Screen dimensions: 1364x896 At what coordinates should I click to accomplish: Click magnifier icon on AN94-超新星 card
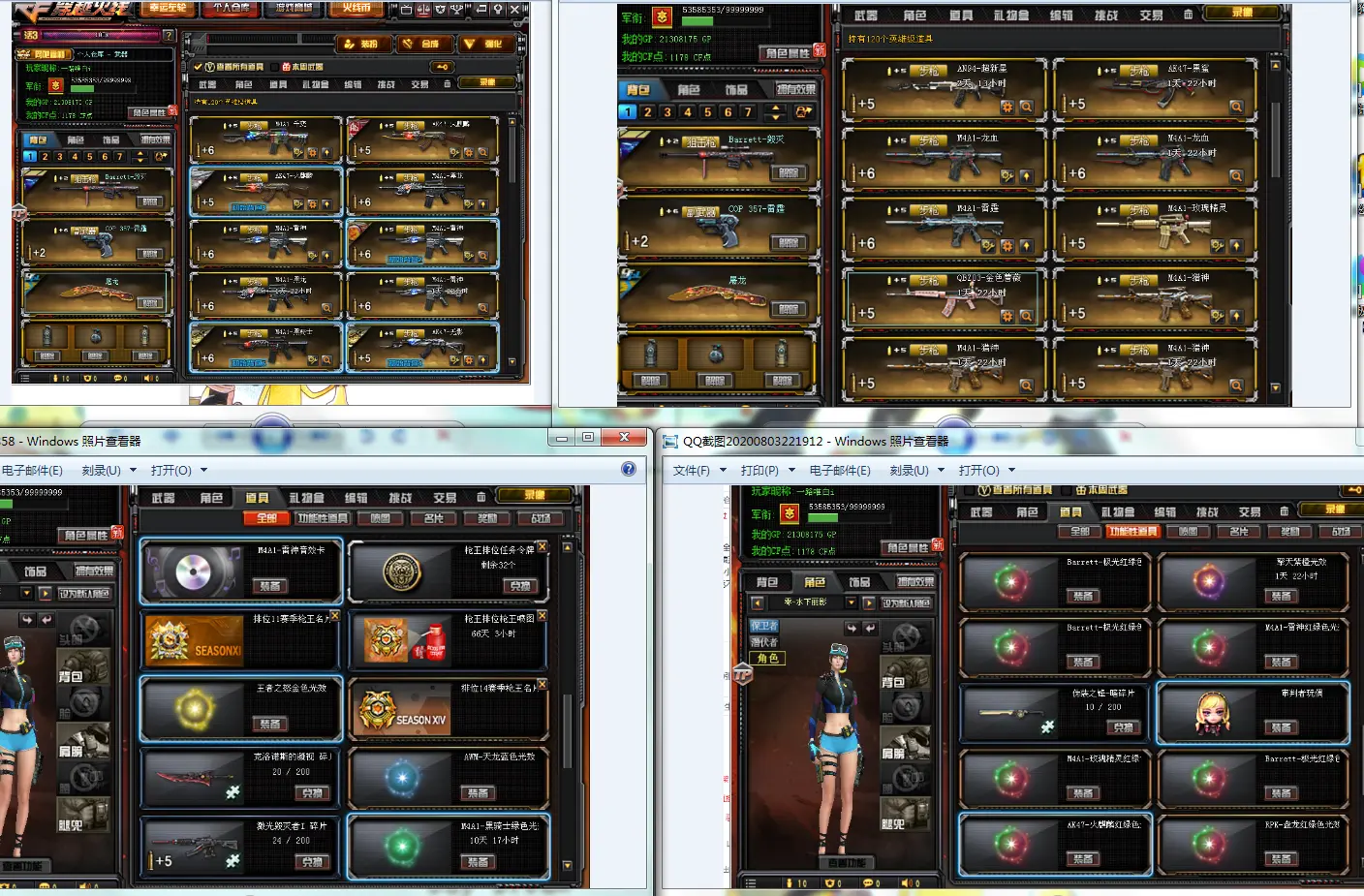point(1026,107)
